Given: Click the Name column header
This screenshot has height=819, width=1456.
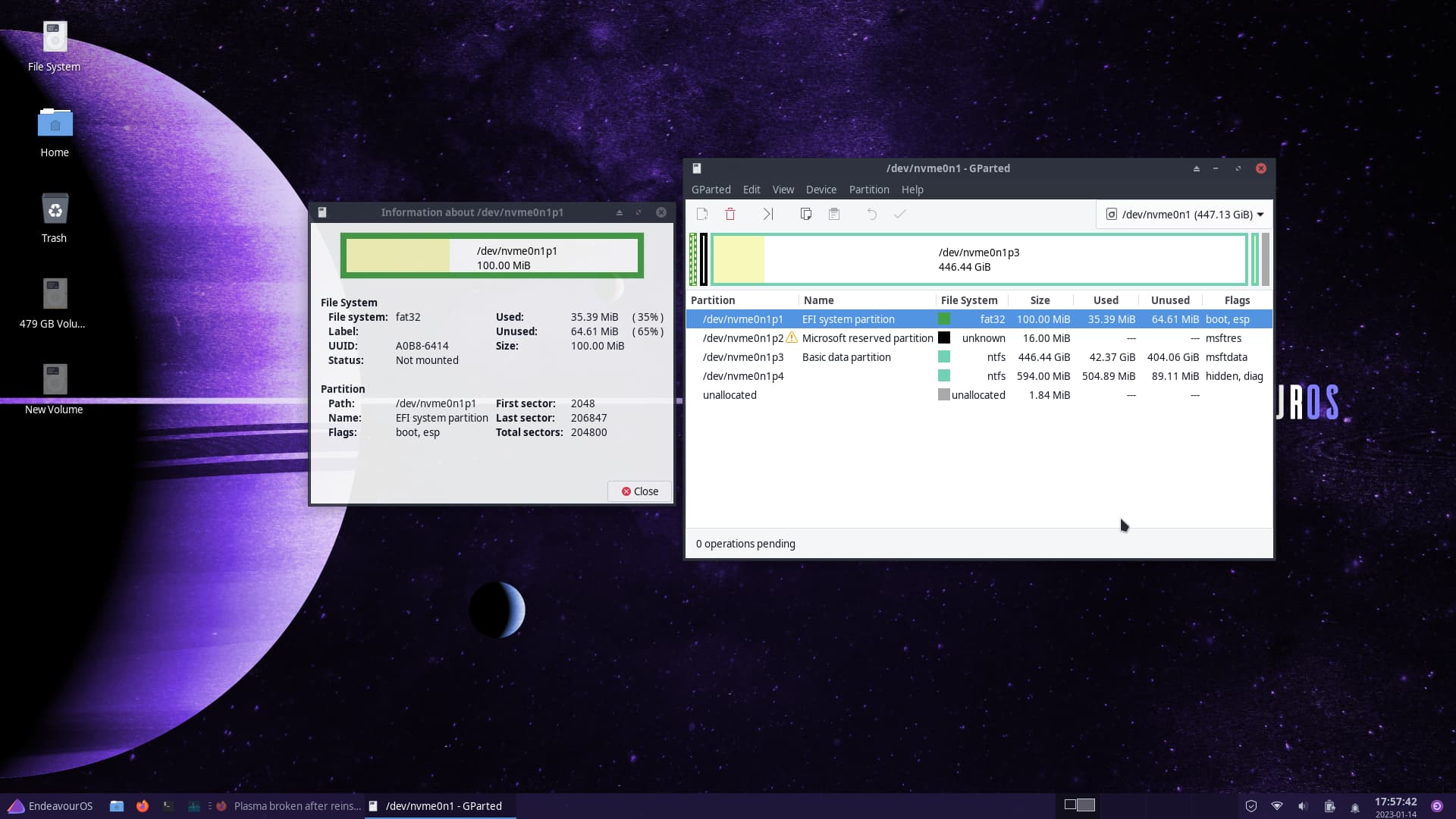Looking at the screenshot, I should 868,300.
